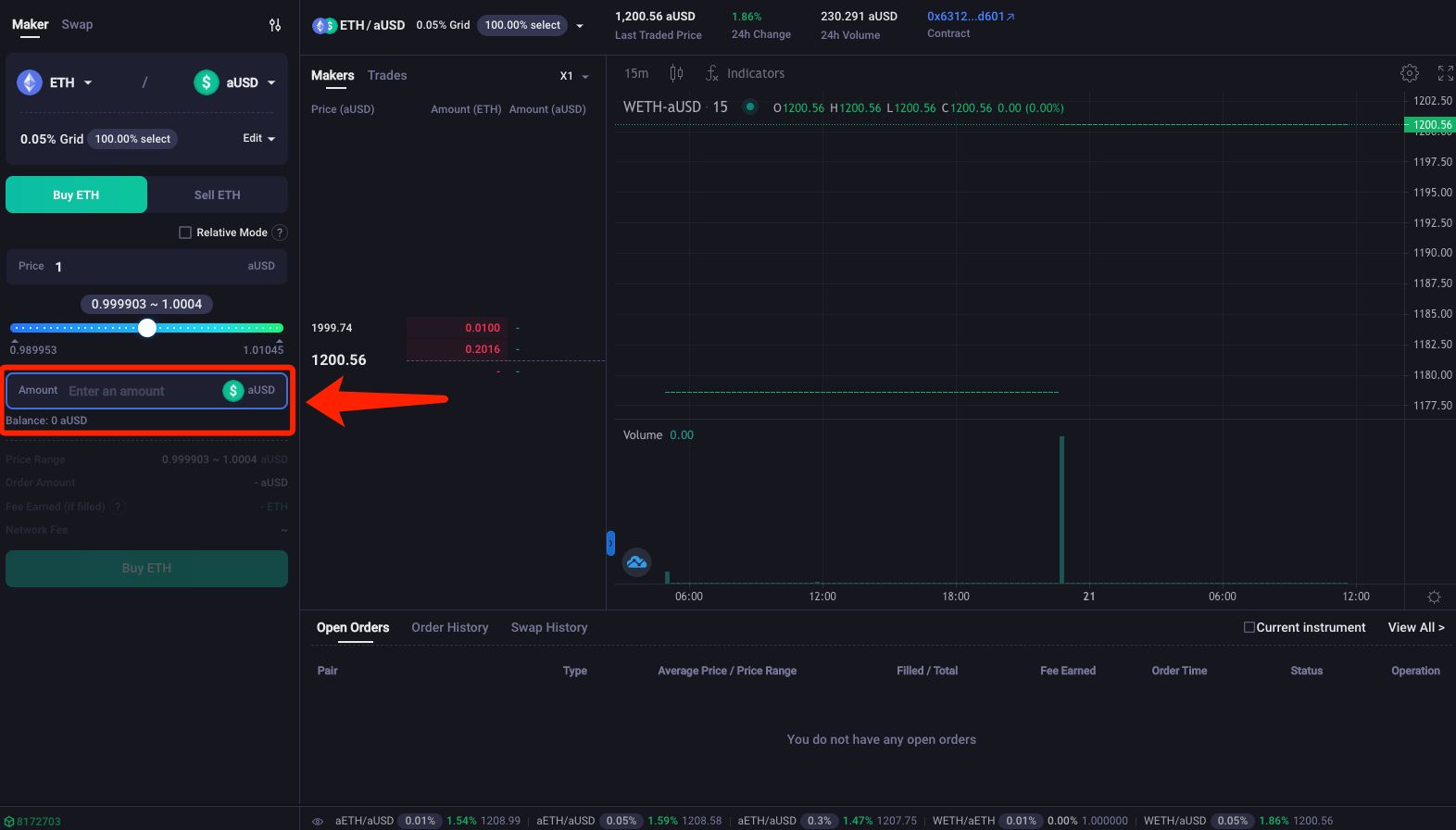This screenshot has width=1456, height=830.
Task: Expand the aUSD token dropdown
Action: click(x=235, y=82)
